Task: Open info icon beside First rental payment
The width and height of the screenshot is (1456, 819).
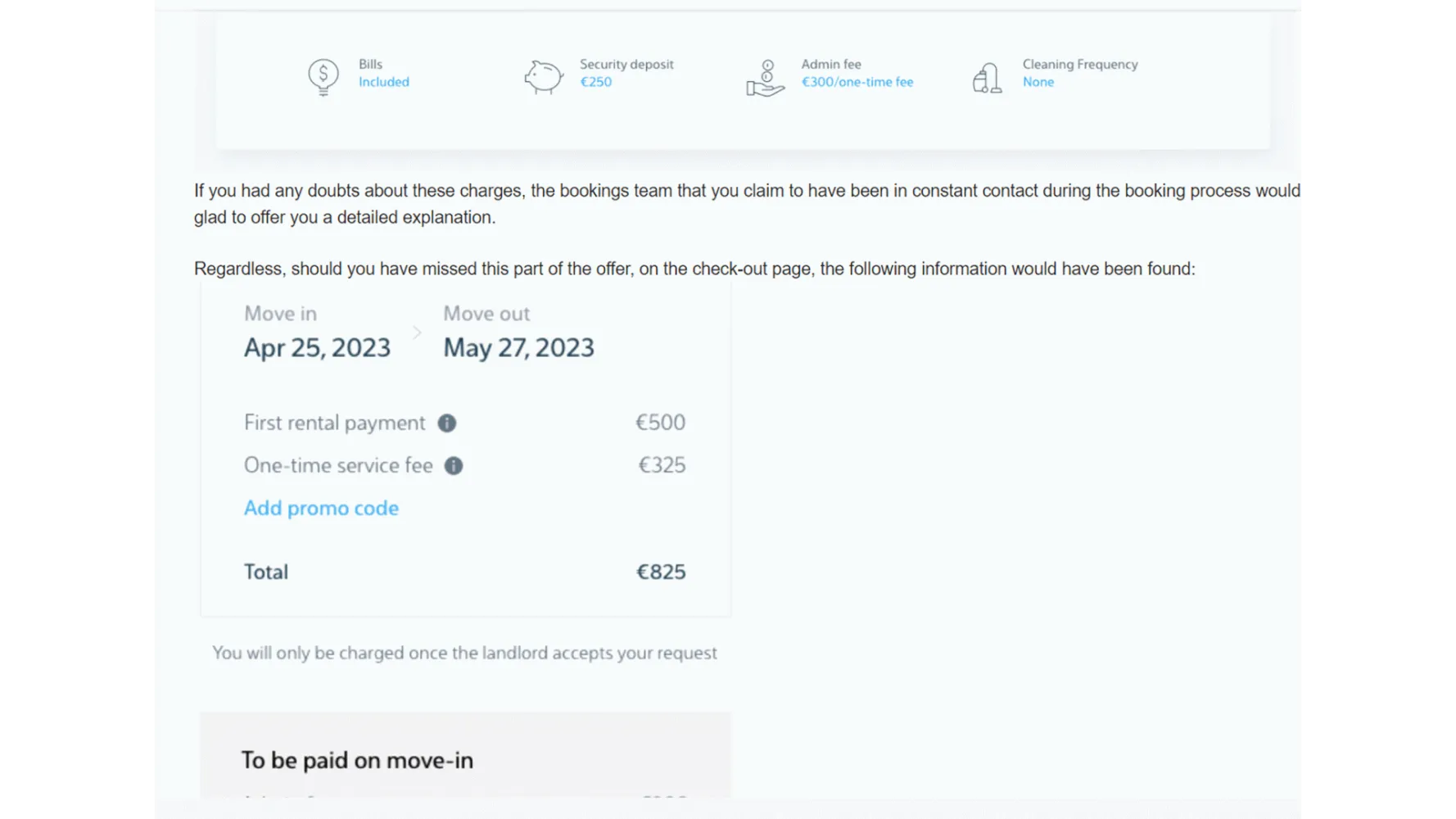Action: pos(446,423)
